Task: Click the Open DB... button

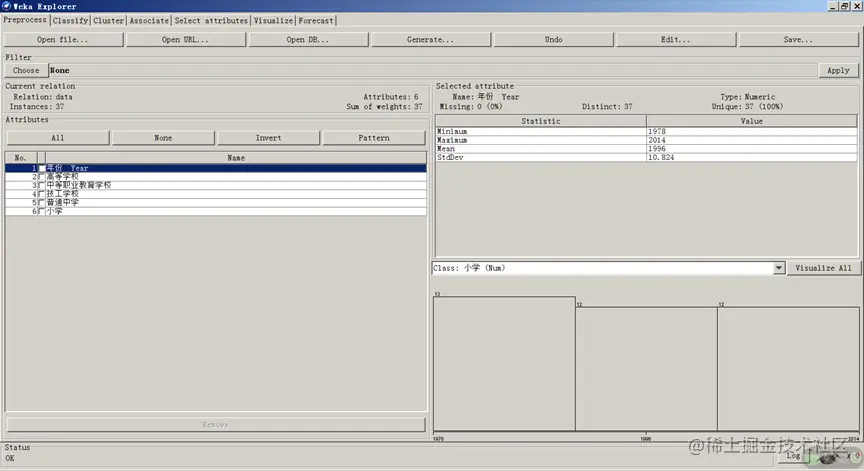Action: coord(308,40)
